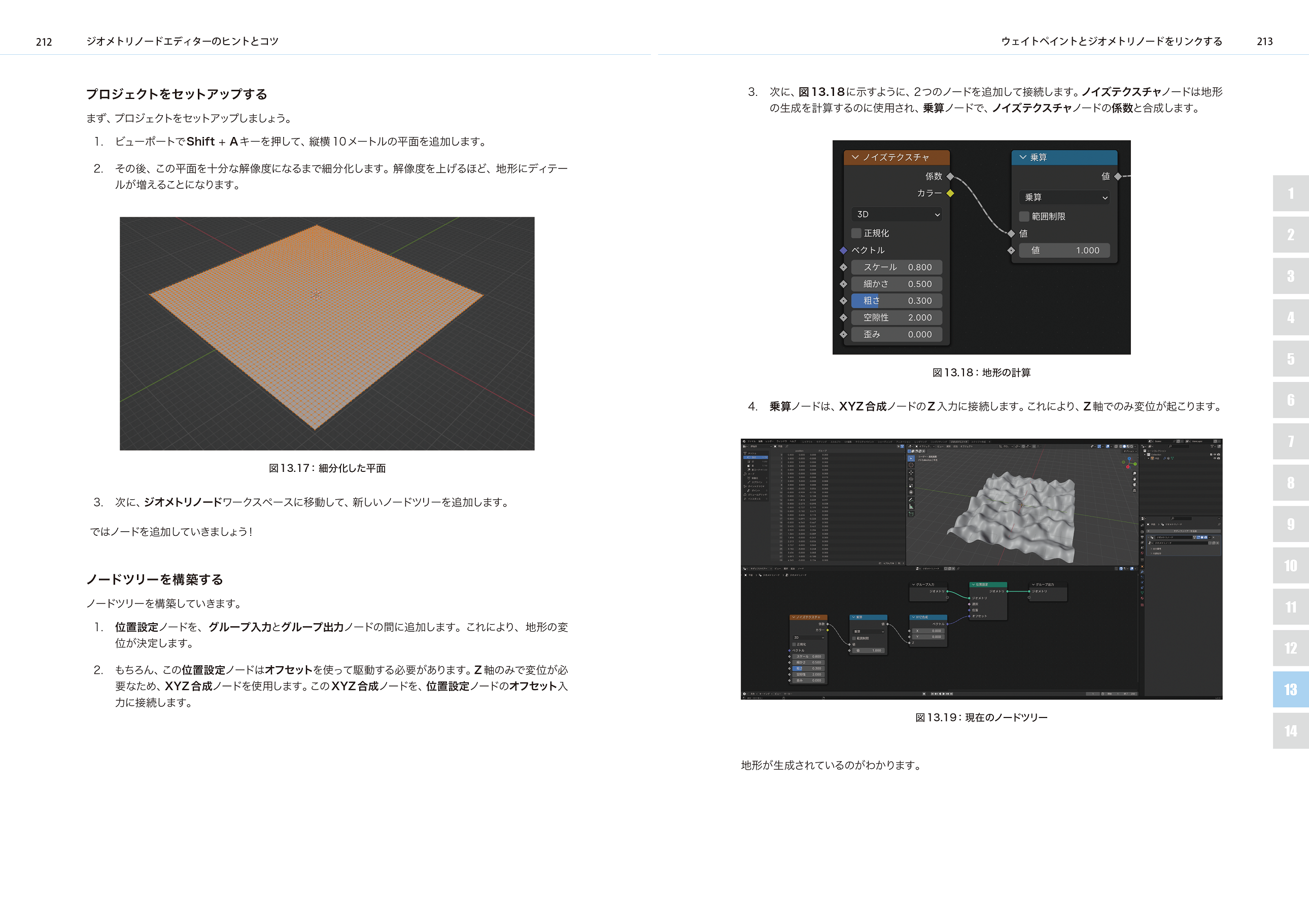Hide the Collection via its outliner eye icon
Screen dimensions: 1309x924
pos(1215,454)
